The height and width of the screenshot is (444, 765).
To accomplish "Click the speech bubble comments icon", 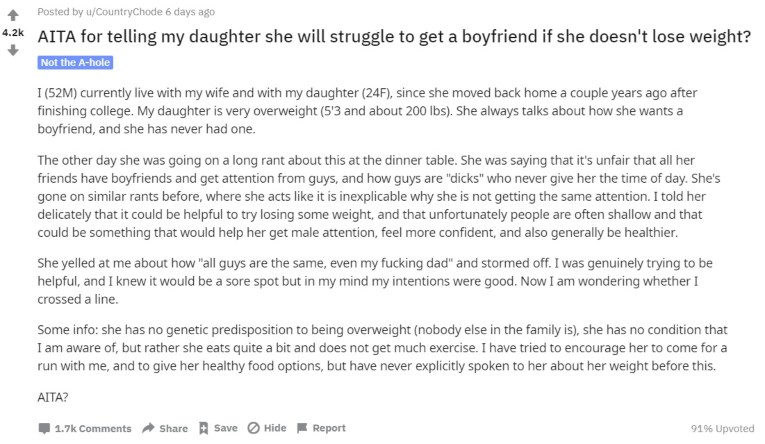I will pos(44,428).
